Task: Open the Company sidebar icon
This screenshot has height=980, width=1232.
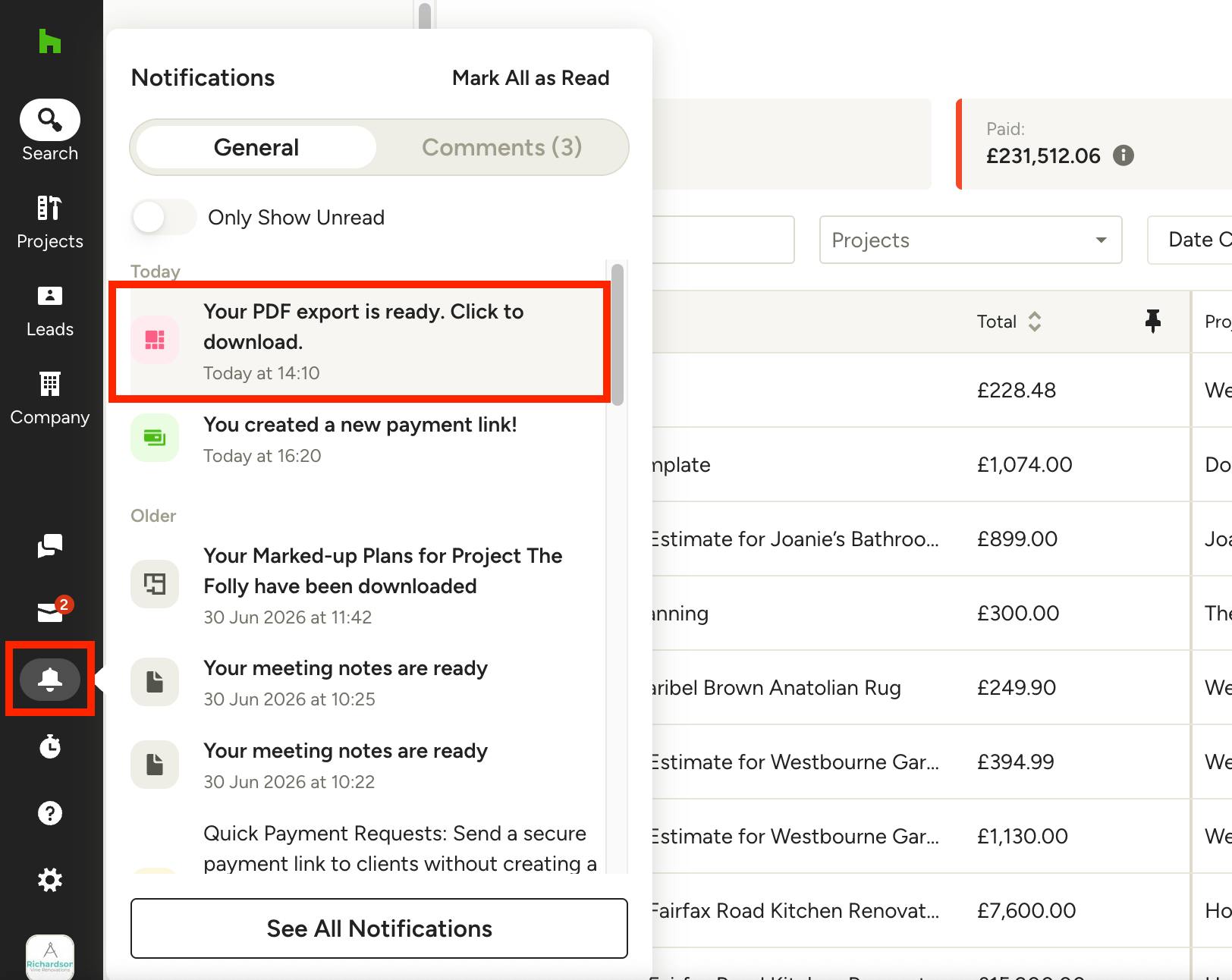Action: pos(50,384)
